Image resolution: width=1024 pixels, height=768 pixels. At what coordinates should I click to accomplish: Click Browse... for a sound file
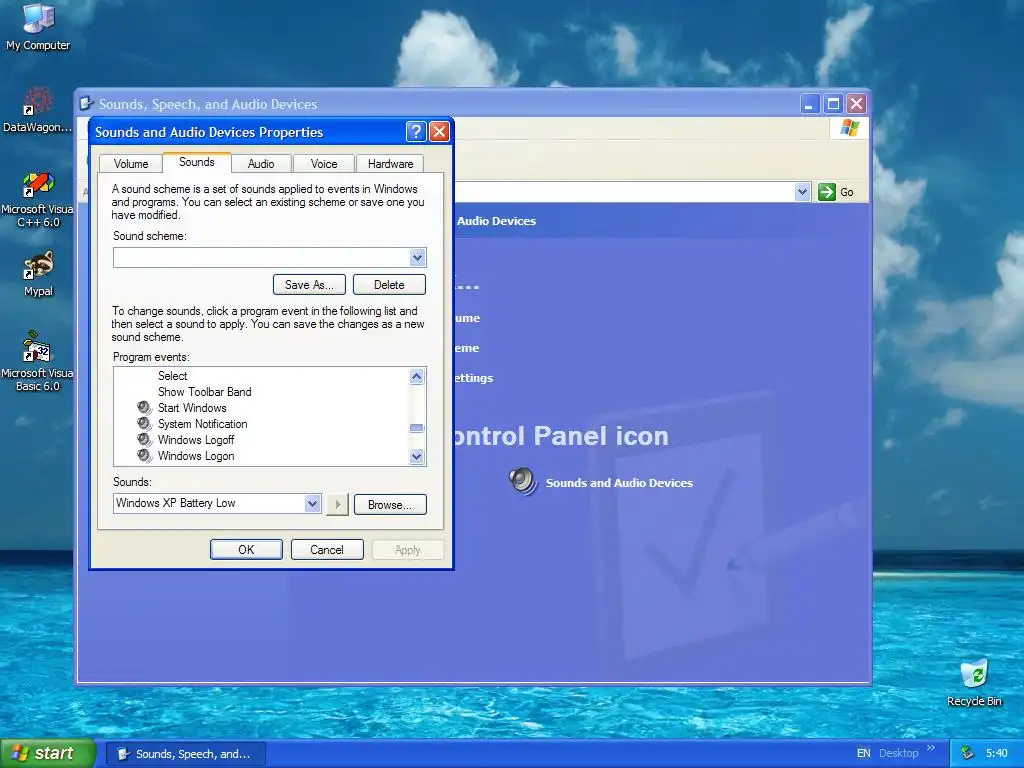pos(390,505)
